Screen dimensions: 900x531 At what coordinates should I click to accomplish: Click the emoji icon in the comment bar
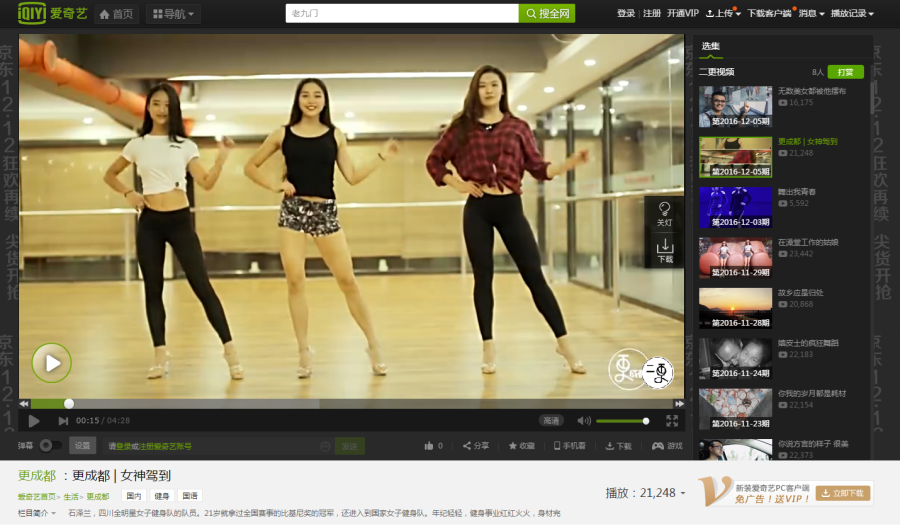(325, 446)
